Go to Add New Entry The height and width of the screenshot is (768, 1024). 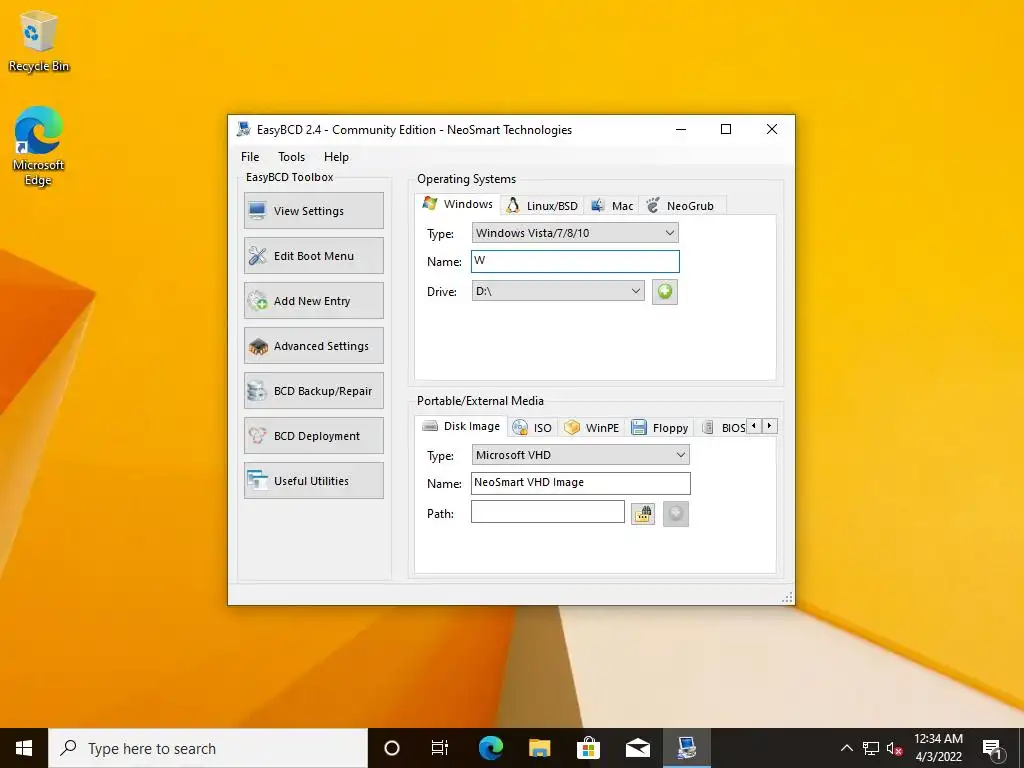coord(313,300)
